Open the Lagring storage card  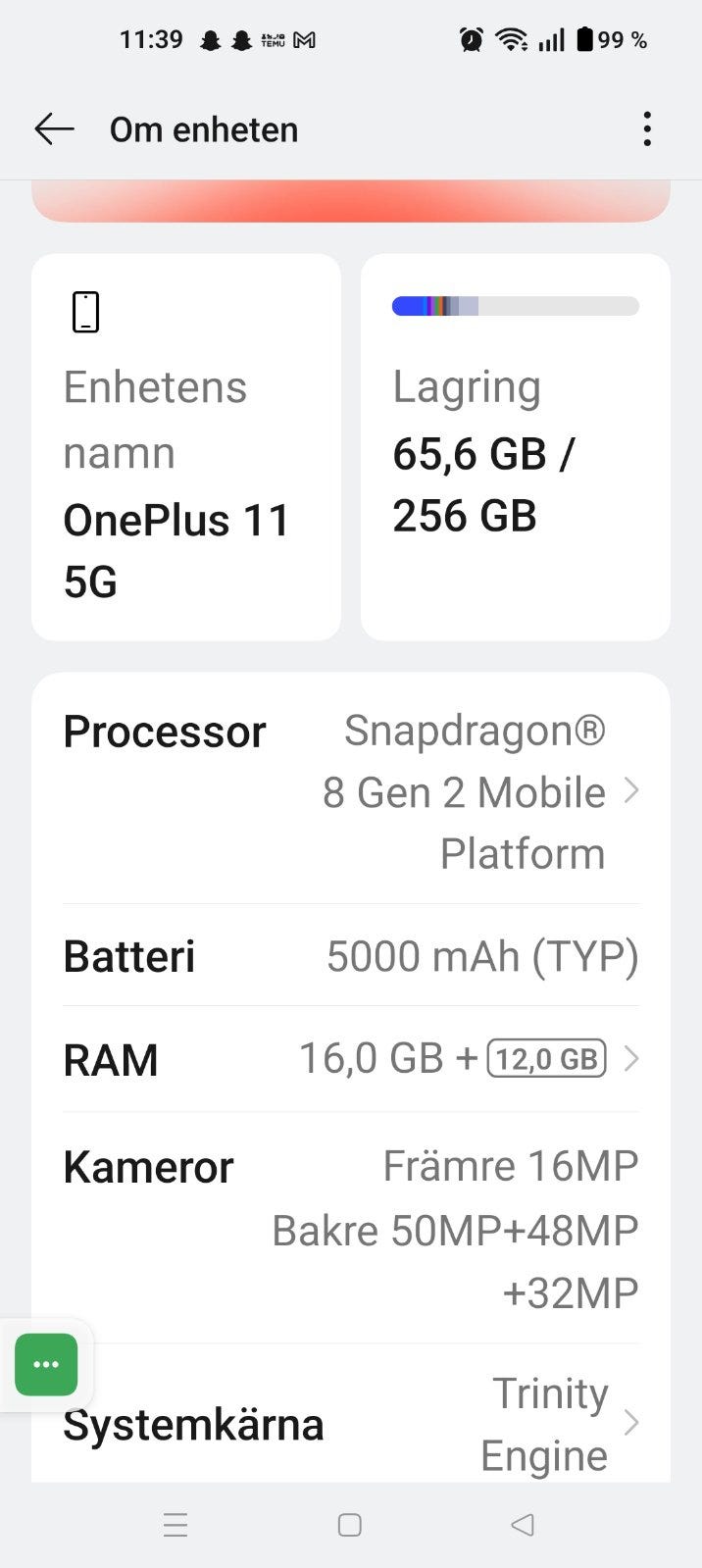(516, 447)
